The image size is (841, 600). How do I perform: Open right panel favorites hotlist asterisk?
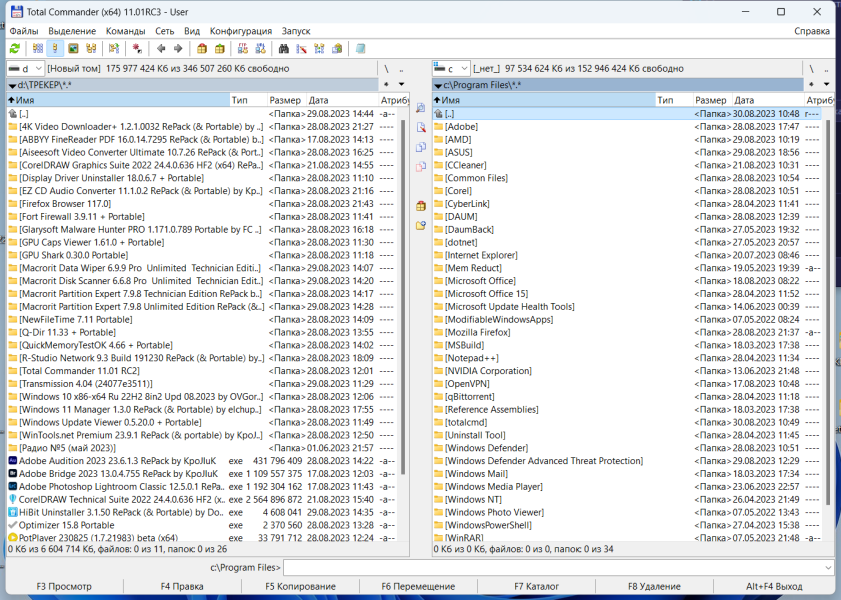[x=812, y=85]
